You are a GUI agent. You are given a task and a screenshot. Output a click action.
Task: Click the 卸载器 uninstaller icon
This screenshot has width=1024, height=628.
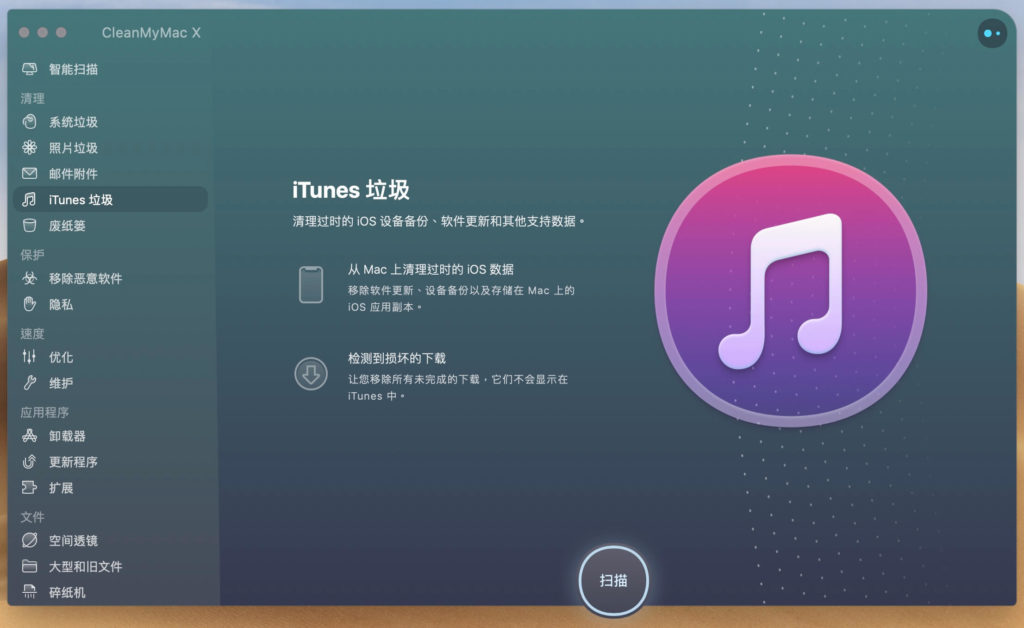29,435
